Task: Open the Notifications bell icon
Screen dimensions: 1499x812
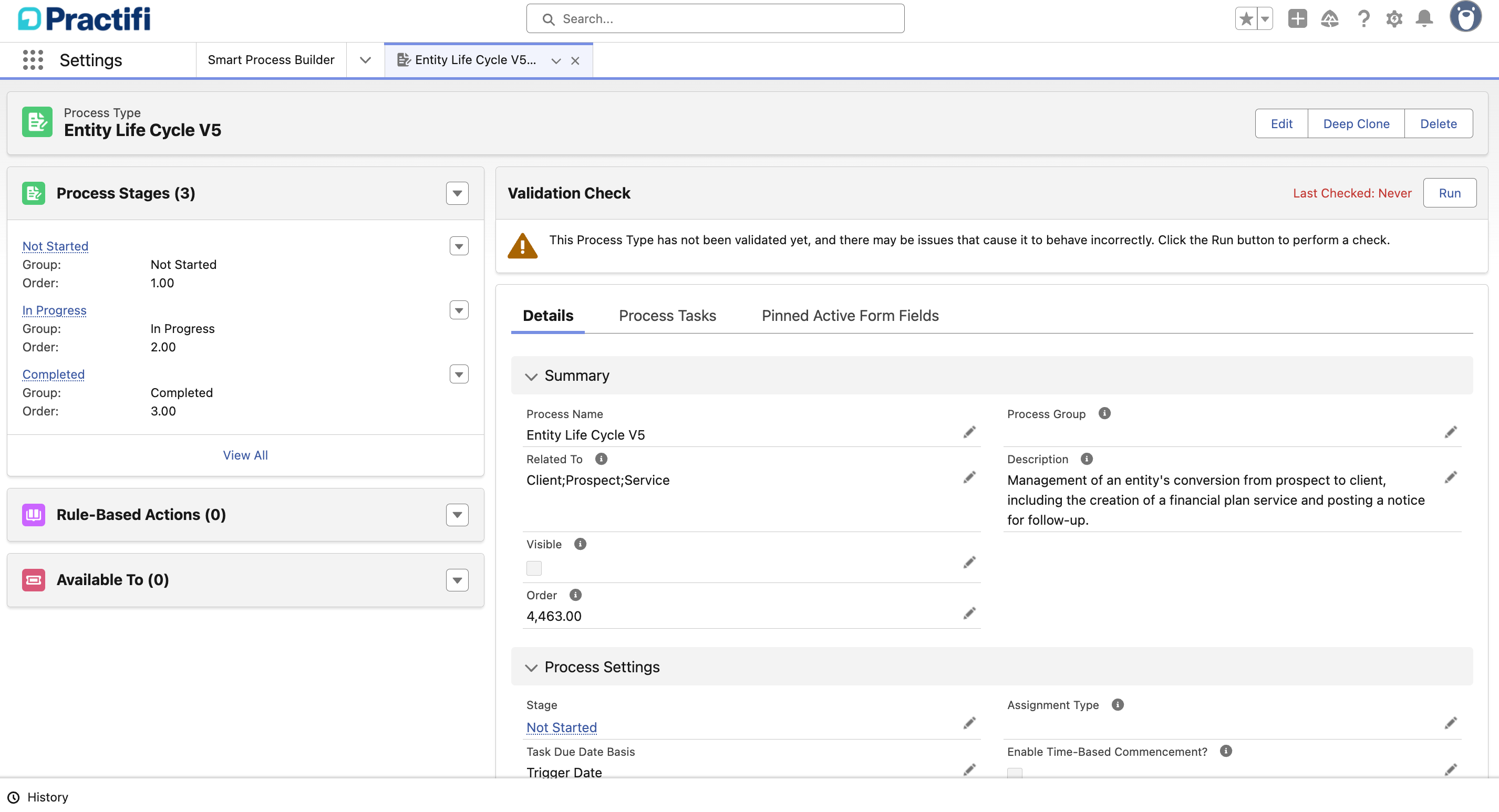Action: 1424,18
